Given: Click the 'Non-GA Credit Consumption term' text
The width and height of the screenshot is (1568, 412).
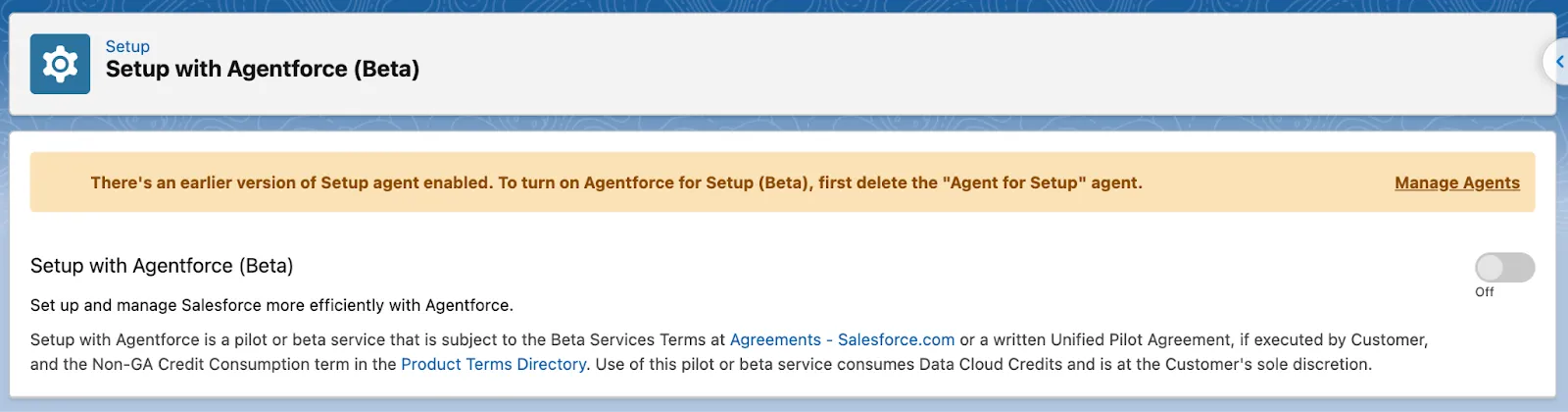Looking at the screenshot, I should tap(230, 364).
